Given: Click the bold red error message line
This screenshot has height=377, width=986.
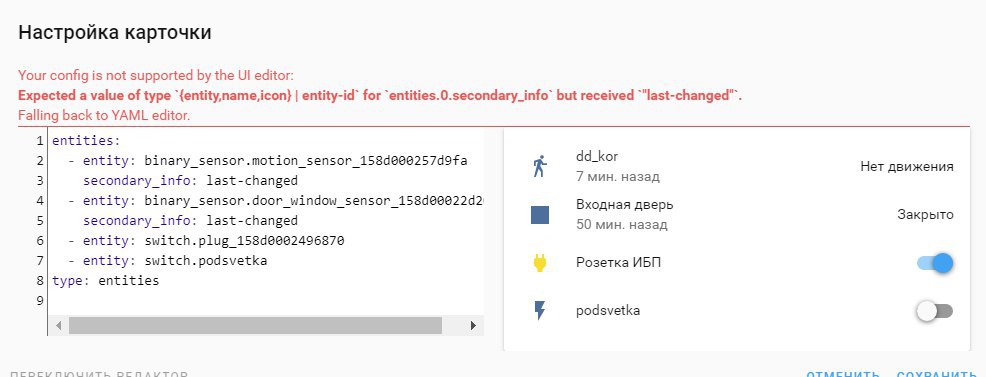Looking at the screenshot, I should 380,96.
